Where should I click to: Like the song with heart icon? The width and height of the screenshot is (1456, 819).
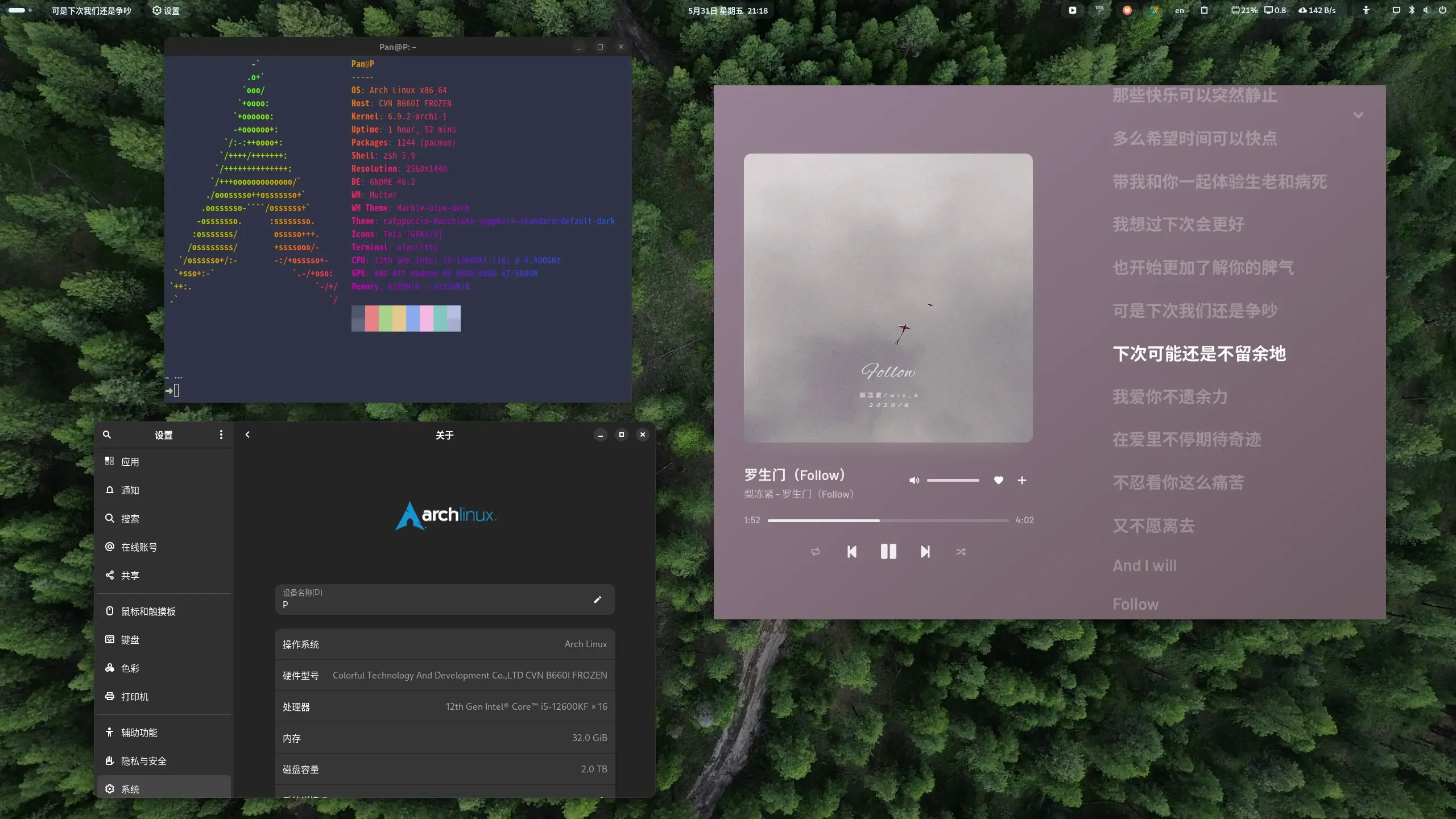[x=998, y=480]
